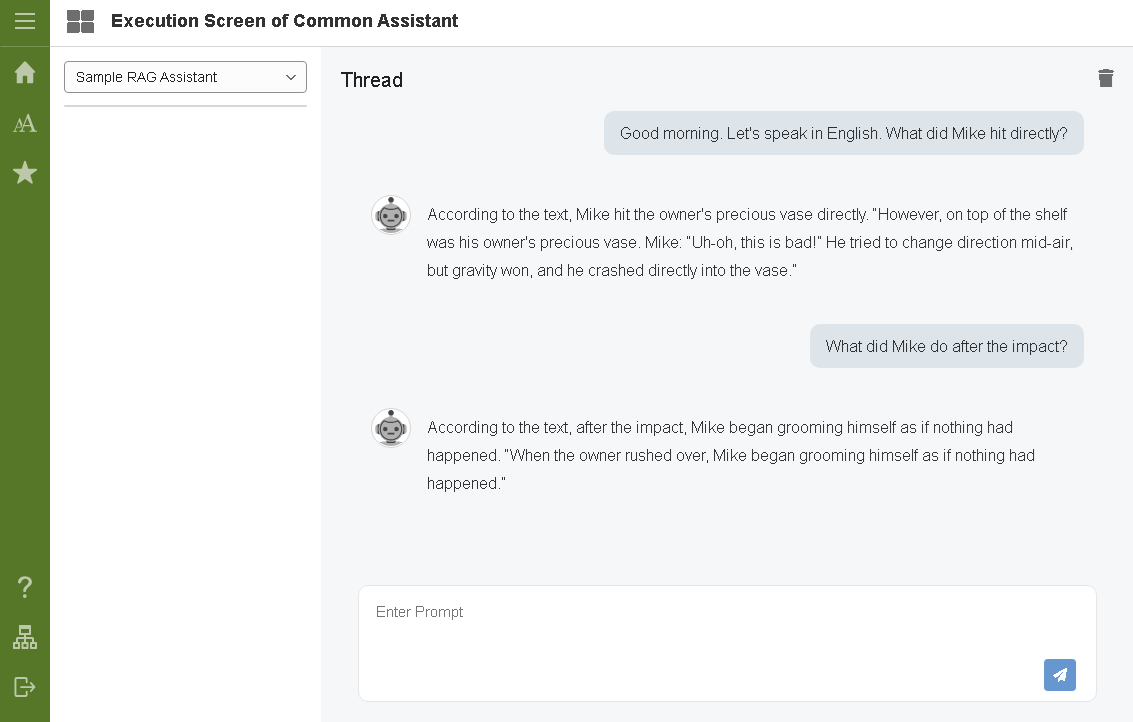This screenshot has height=722, width=1133.
Task: Click the Thread heading
Action: pyautogui.click(x=371, y=80)
